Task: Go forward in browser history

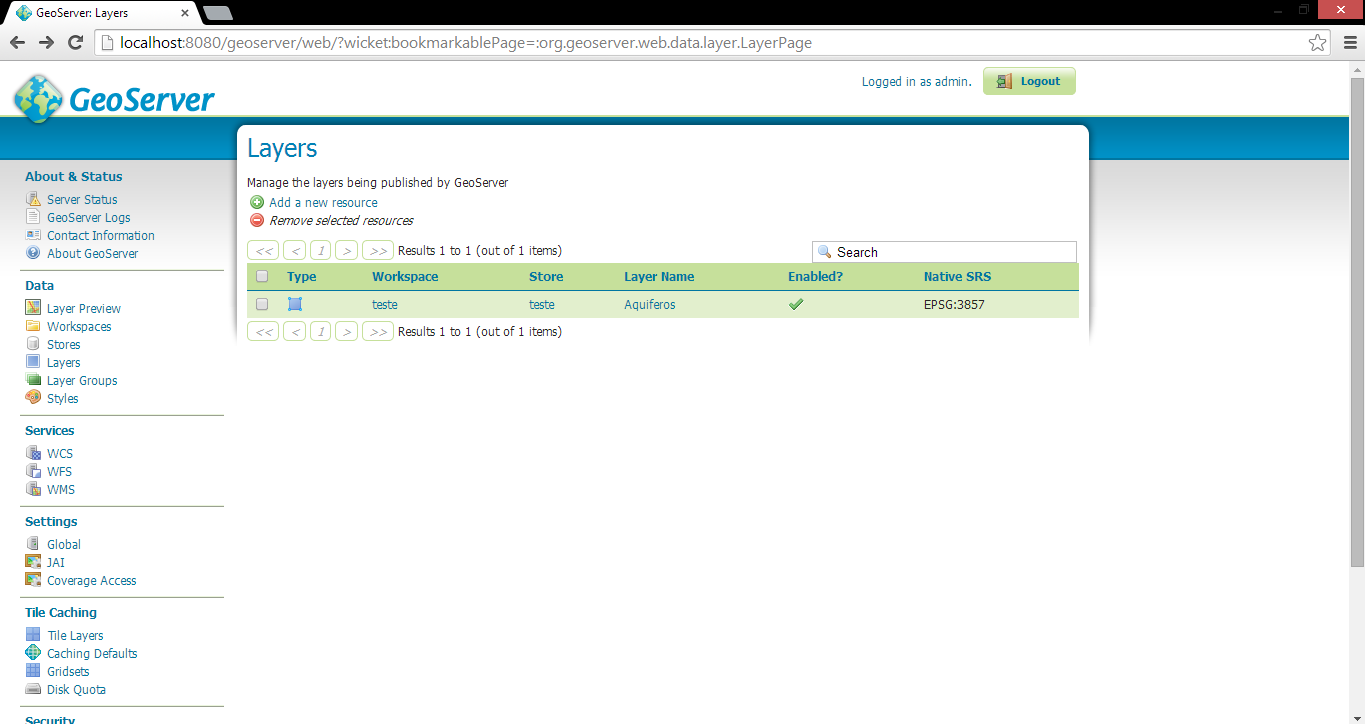Action: pyautogui.click(x=46, y=42)
